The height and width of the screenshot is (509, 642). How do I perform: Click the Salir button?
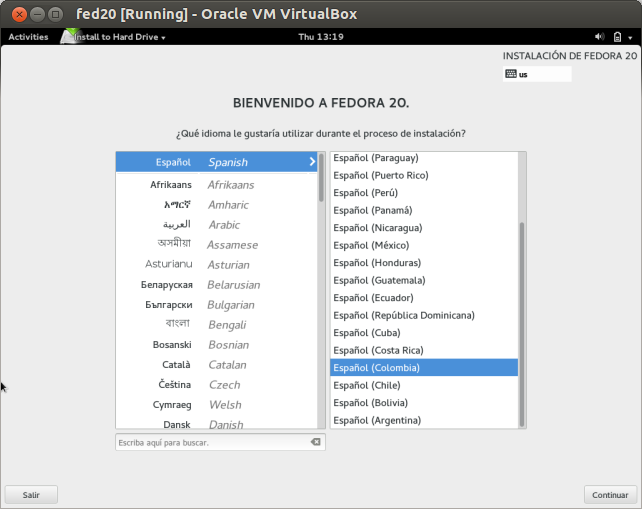[x=31, y=495]
